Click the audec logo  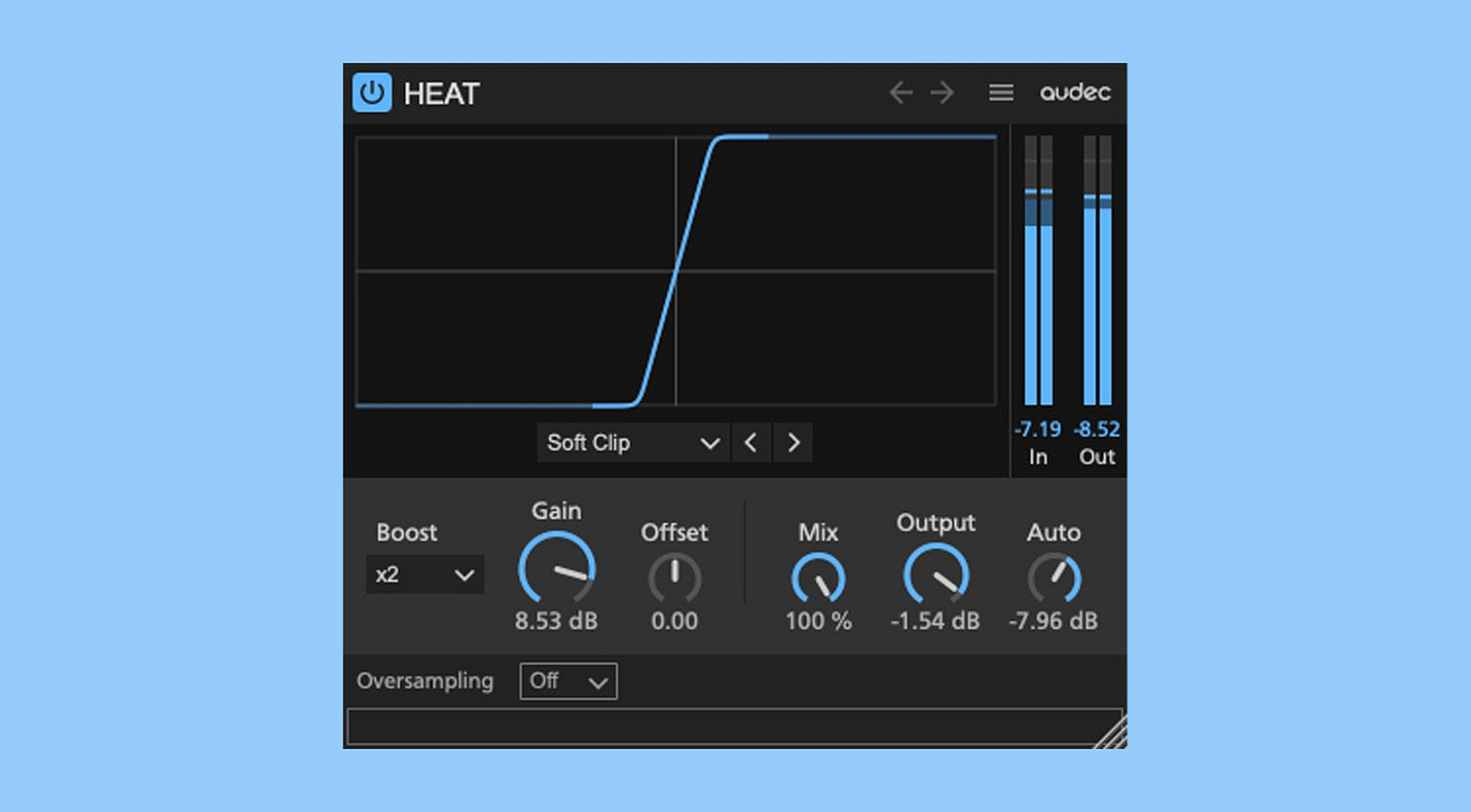(1076, 92)
